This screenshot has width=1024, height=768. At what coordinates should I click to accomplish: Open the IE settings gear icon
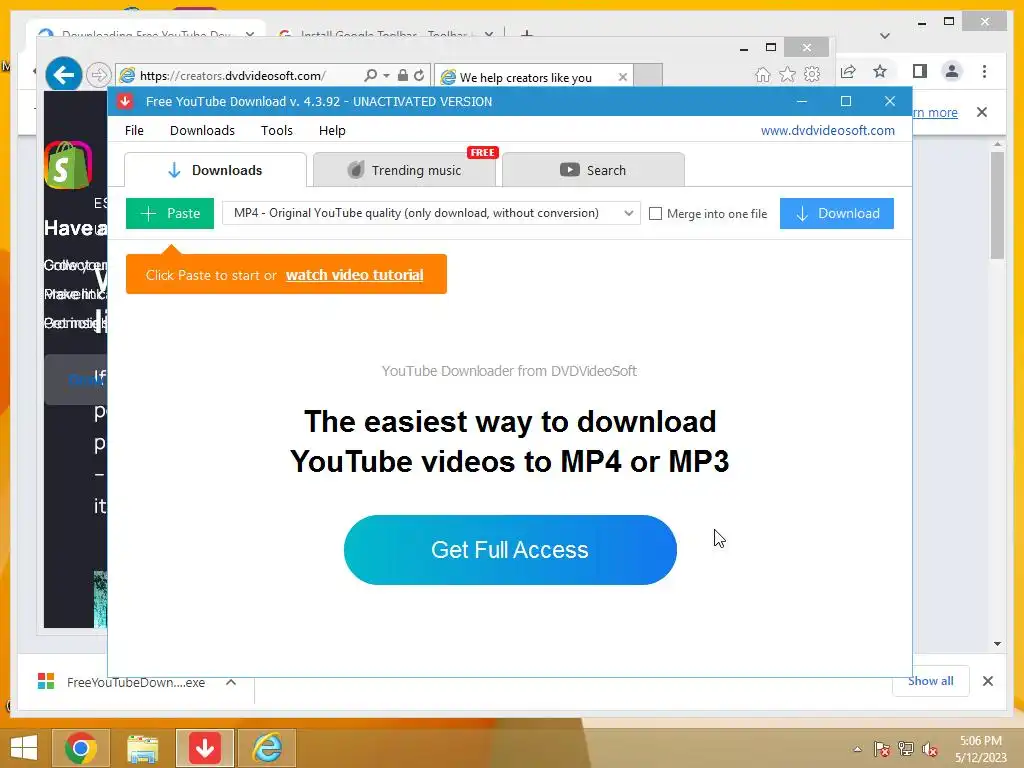(812, 74)
